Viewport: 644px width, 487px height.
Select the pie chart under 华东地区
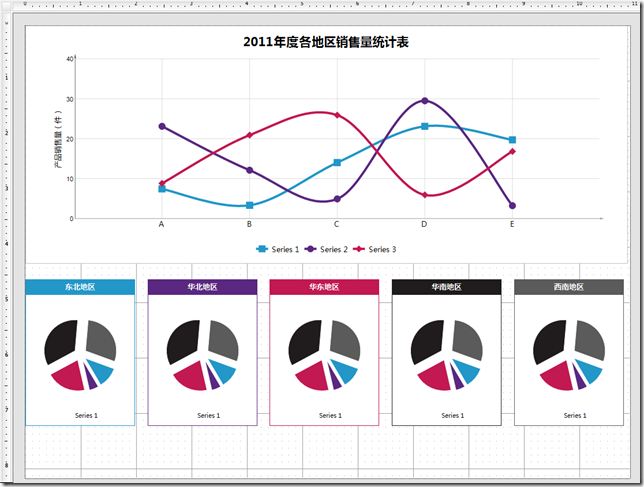coord(324,355)
